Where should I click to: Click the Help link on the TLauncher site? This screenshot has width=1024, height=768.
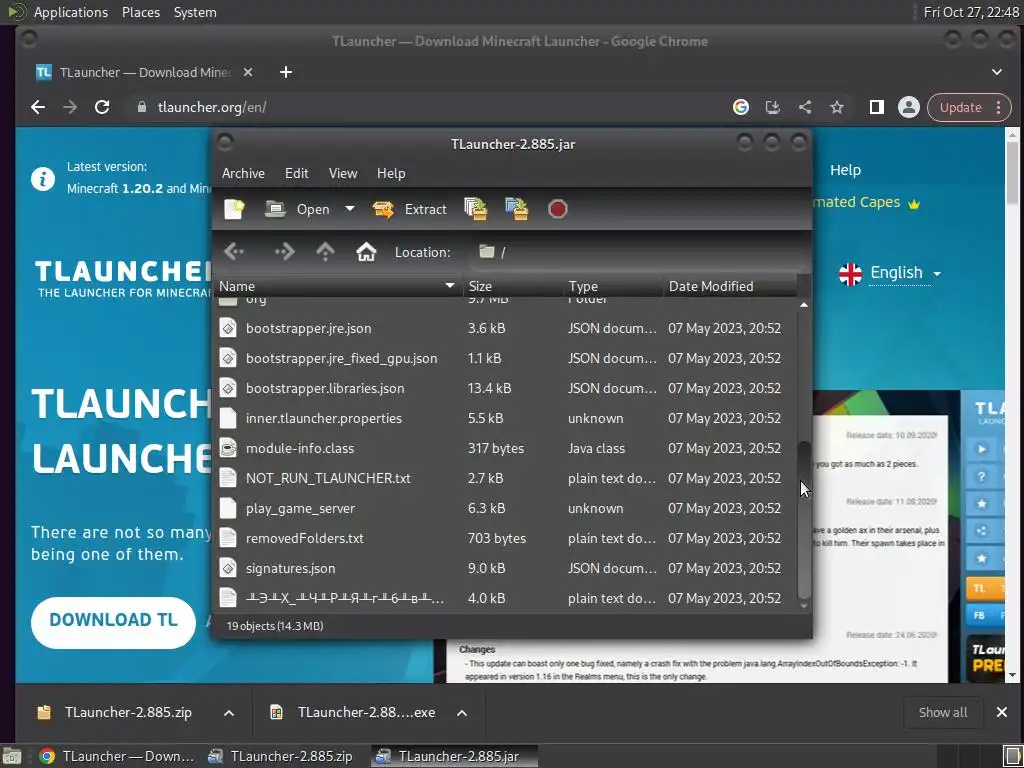pos(845,170)
